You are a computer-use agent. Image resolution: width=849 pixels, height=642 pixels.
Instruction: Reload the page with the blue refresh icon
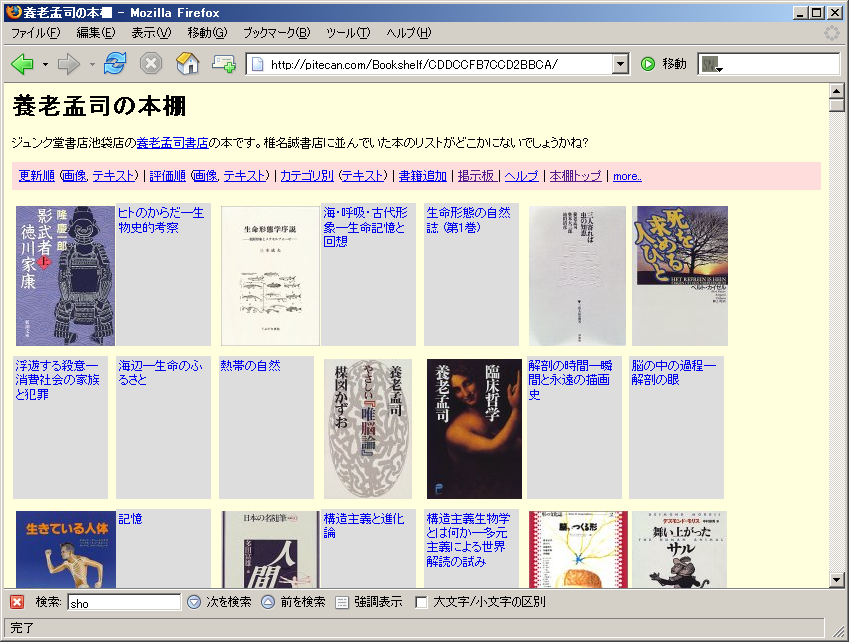coord(115,64)
